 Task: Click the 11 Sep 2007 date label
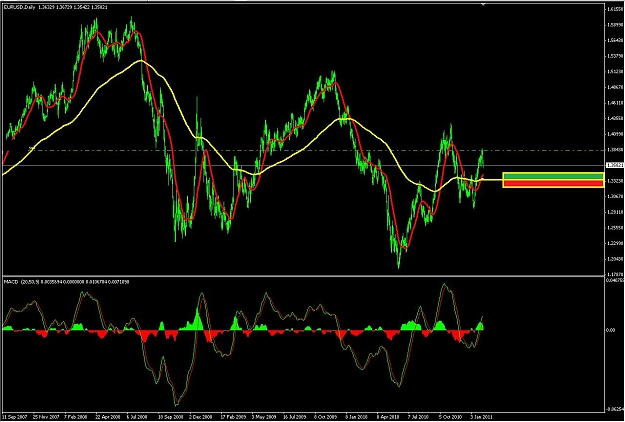tap(15, 416)
